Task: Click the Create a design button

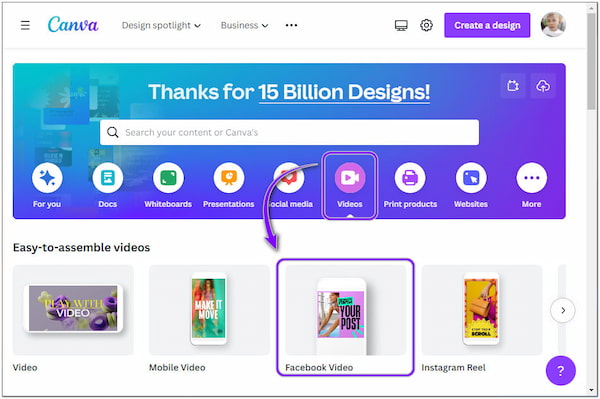Action: [x=487, y=25]
